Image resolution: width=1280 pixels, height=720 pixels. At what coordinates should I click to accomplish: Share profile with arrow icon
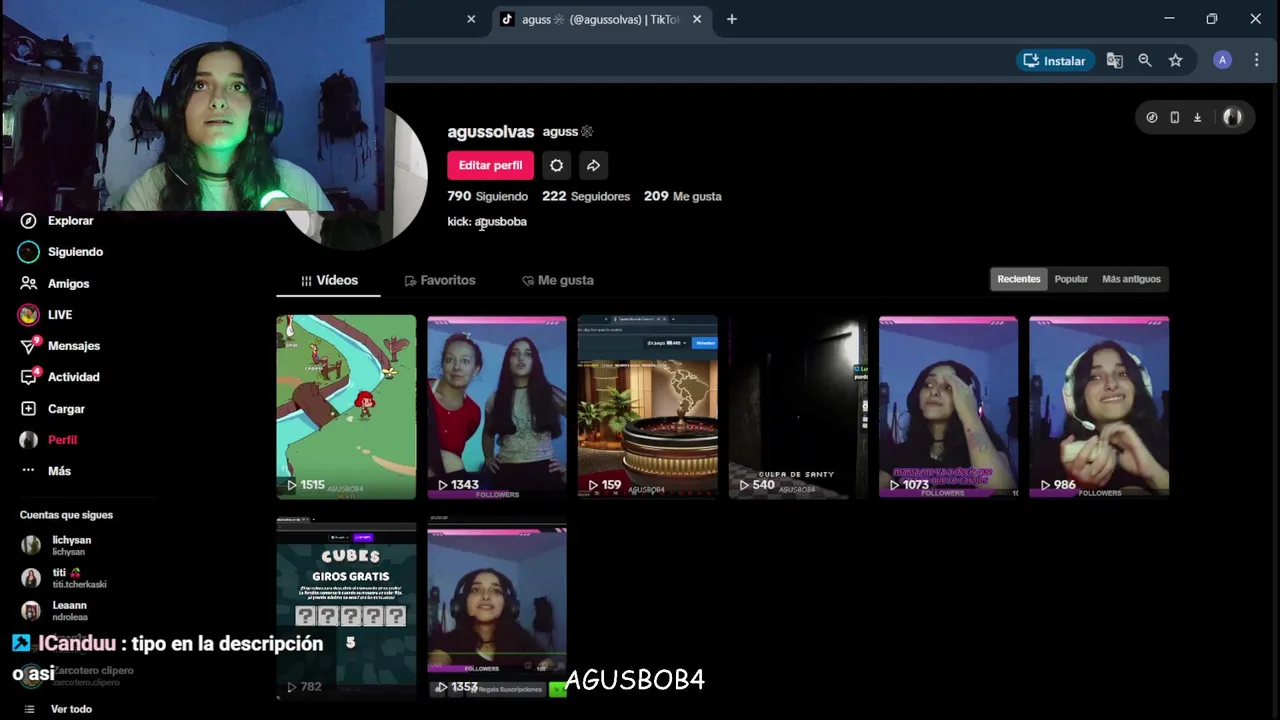(x=593, y=165)
